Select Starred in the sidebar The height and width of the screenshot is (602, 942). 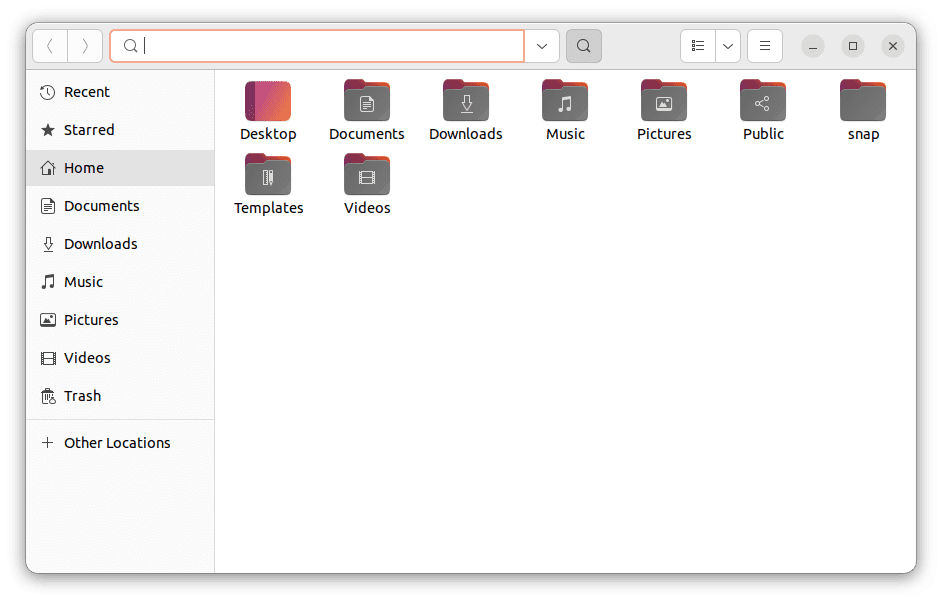(87, 129)
